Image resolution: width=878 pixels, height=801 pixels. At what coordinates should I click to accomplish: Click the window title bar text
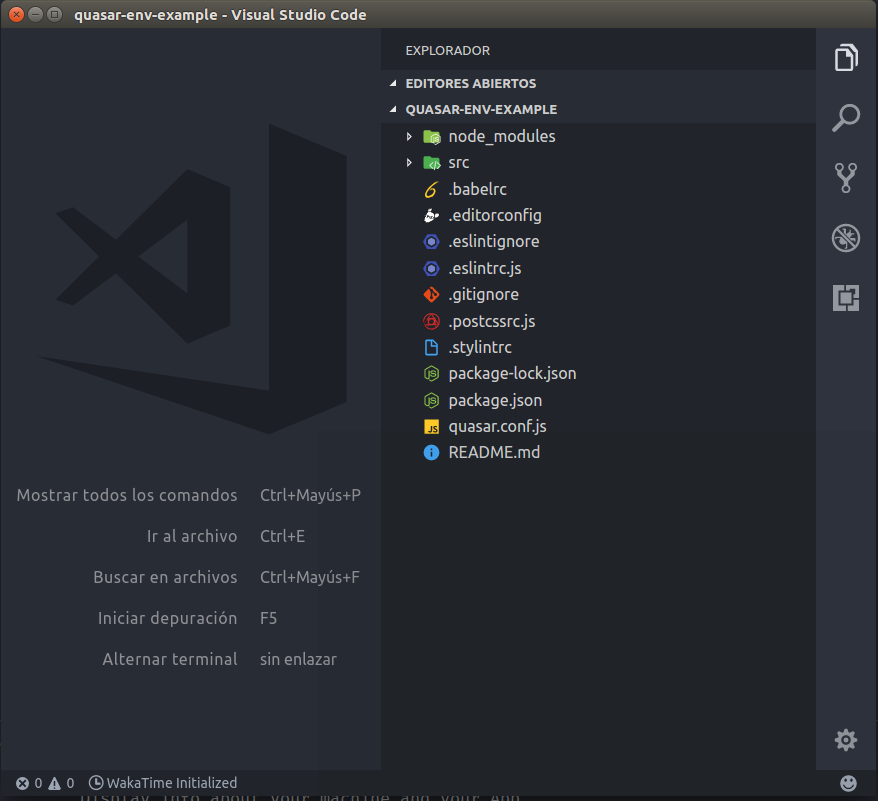click(x=220, y=15)
